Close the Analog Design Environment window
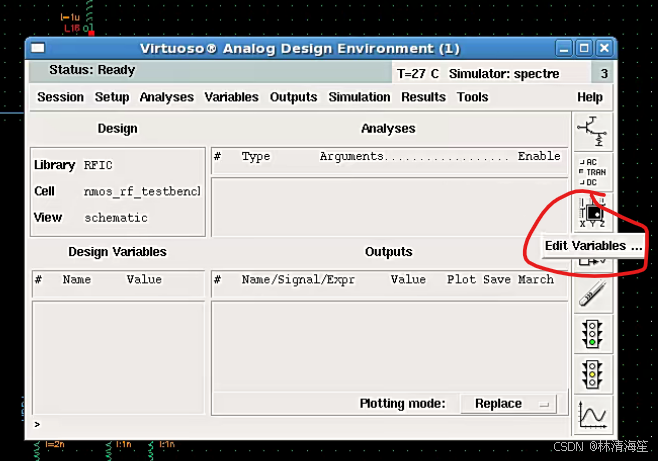The width and height of the screenshot is (658, 461). [604, 49]
